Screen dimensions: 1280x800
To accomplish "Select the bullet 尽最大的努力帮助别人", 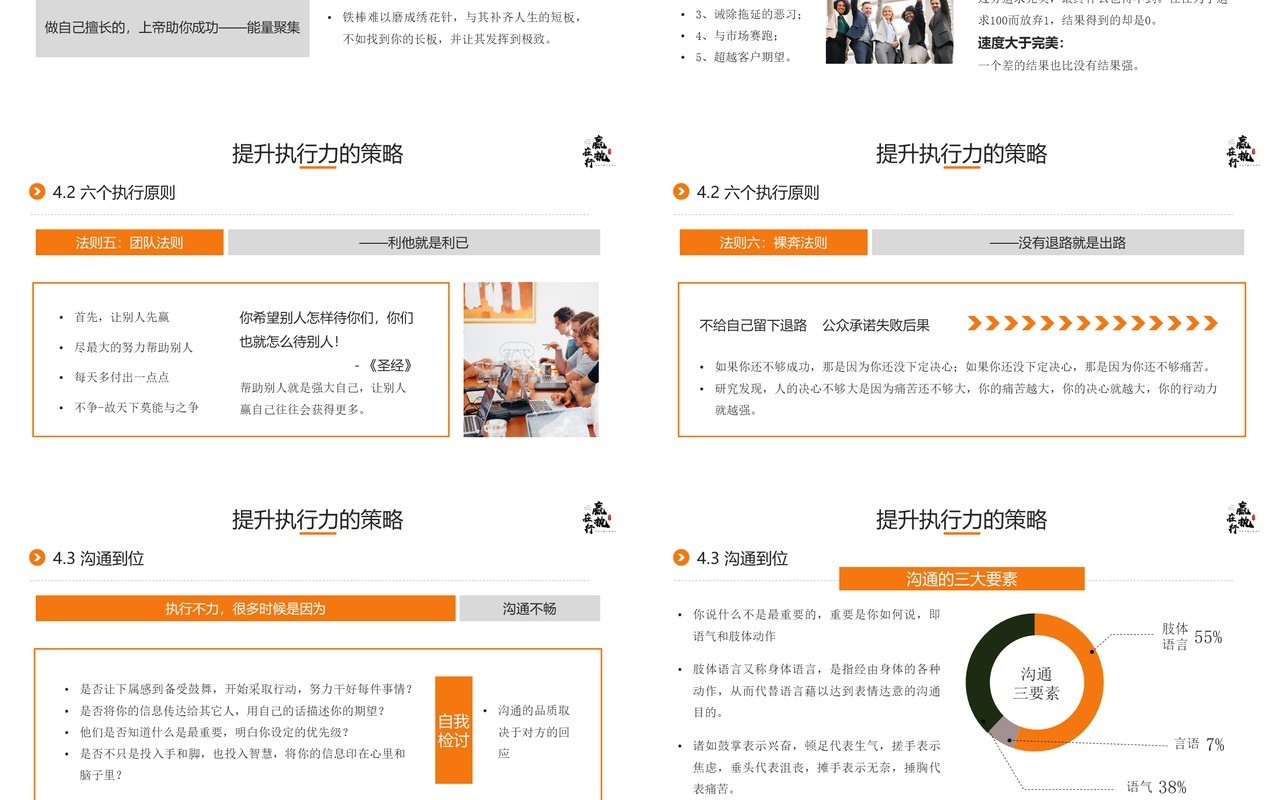I will 134,347.
